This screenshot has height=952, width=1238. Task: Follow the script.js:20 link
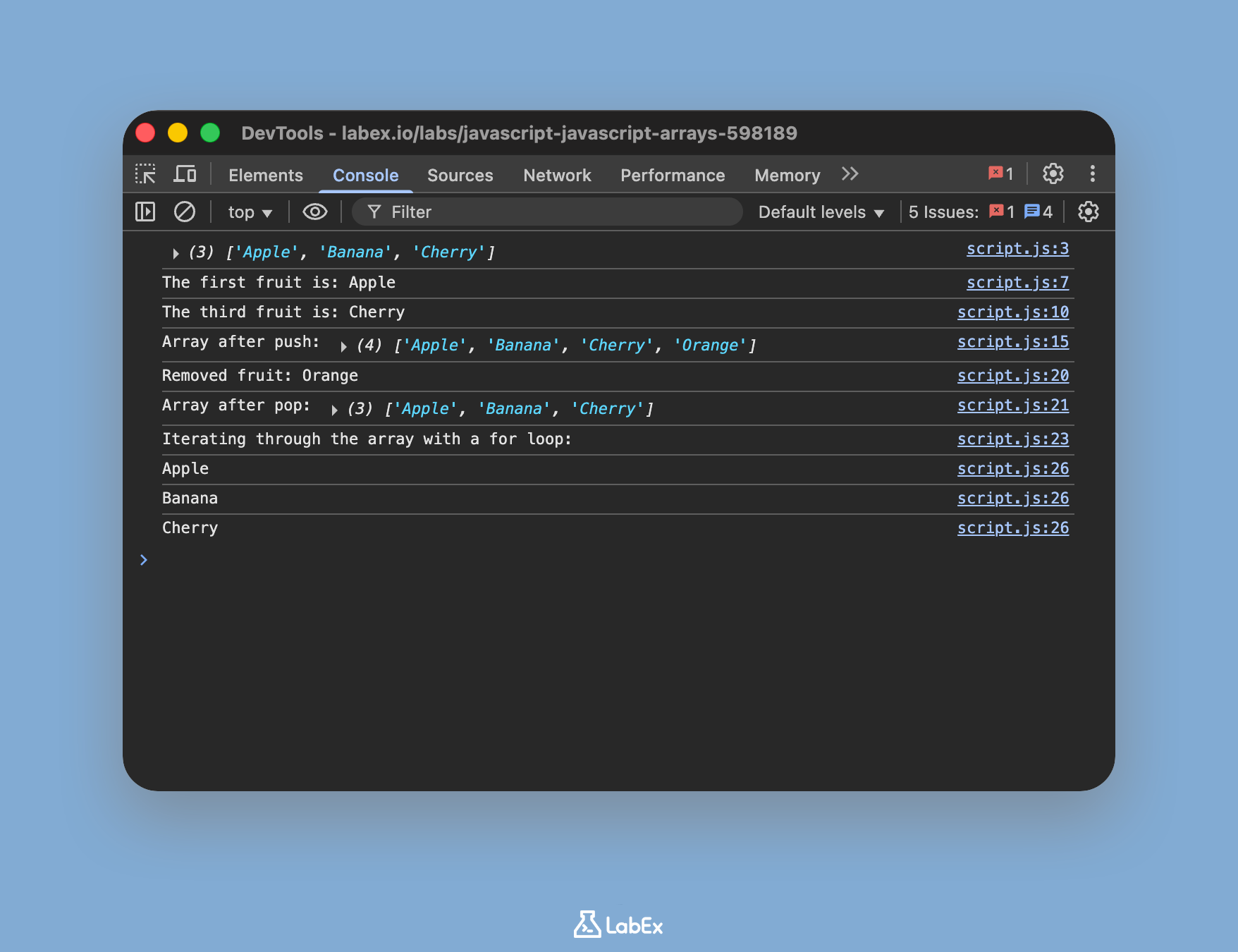pyautogui.click(x=1013, y=375)
